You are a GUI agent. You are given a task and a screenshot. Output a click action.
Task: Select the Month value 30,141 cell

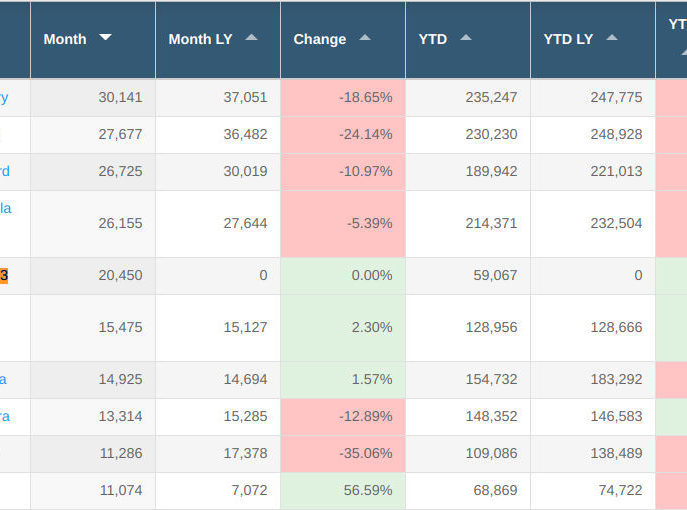click(93, 97)
